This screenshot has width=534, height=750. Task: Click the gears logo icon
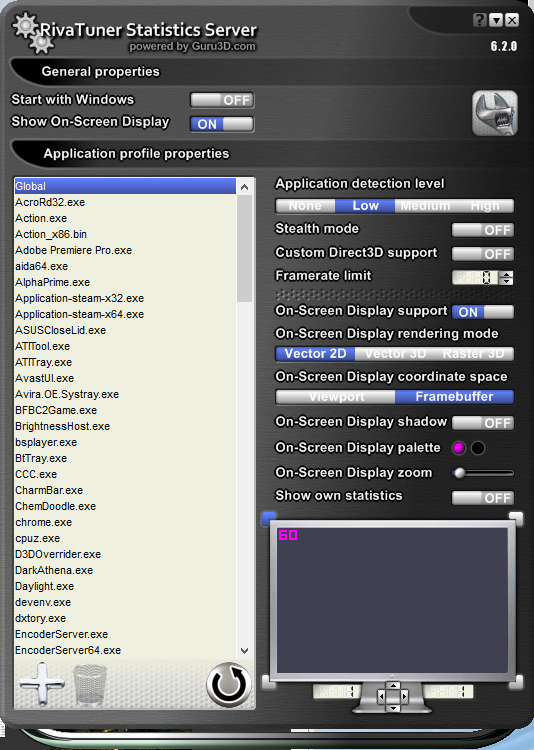(32, 33)
